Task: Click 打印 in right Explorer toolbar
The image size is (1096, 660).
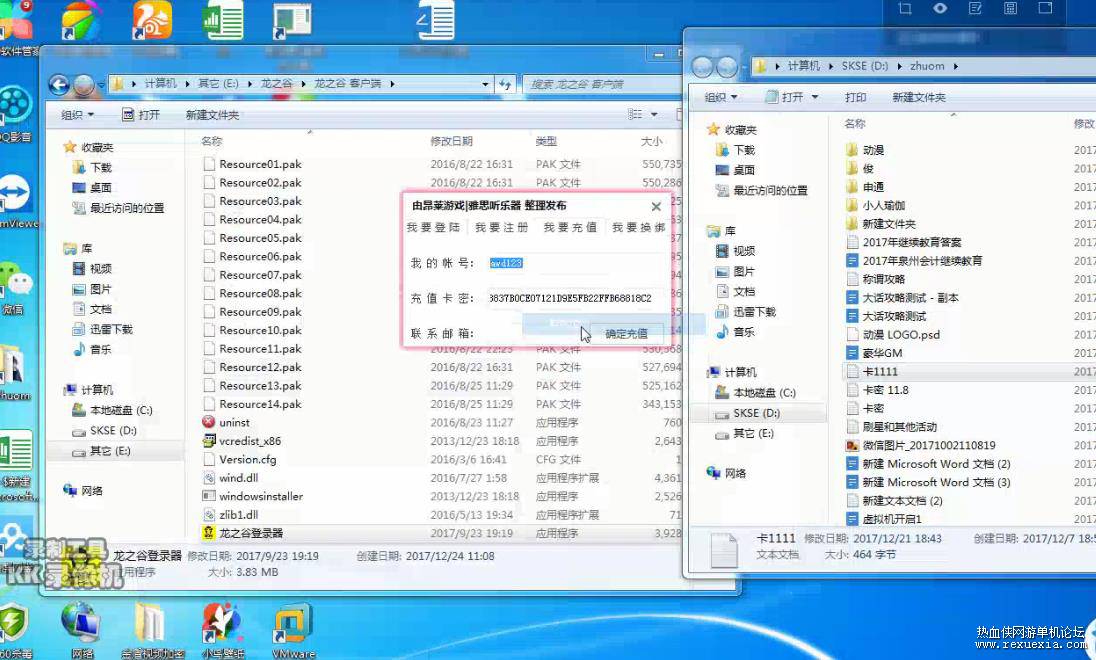Action: coord(856,97)
